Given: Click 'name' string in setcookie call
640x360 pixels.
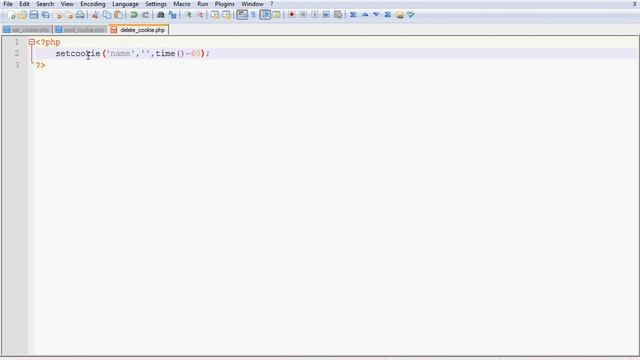Looking at the screenshot, I should pos(120,53).
